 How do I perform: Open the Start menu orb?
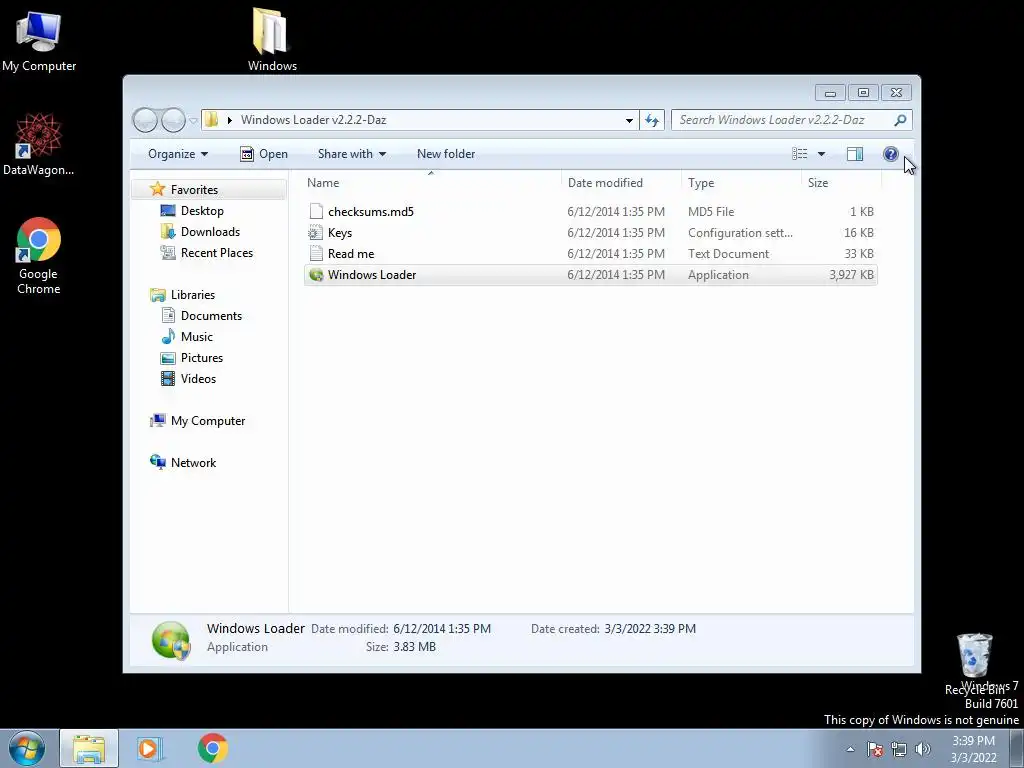point(27,748)
